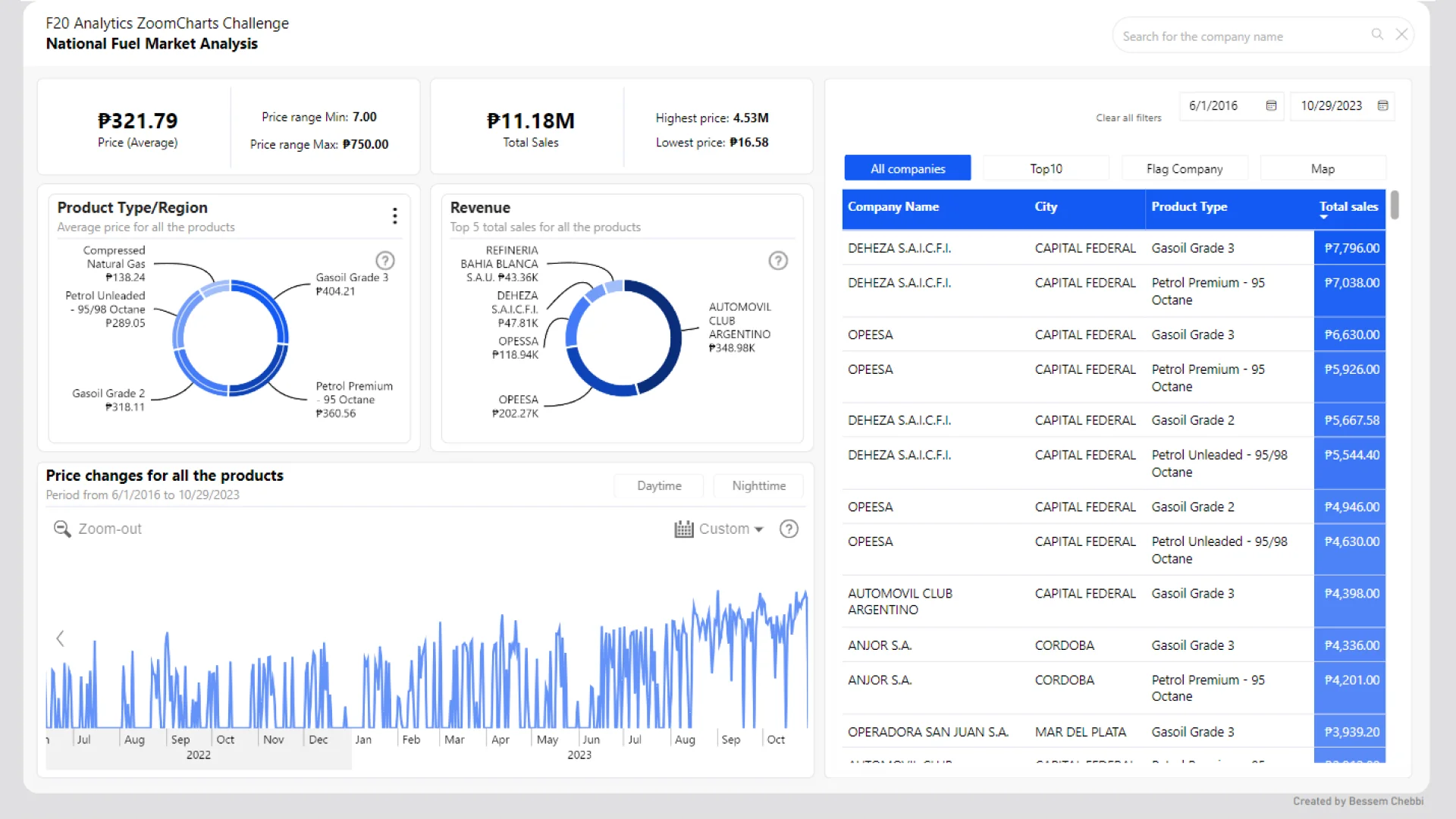
Task: Click Clear all filters link
Action: pos(1128,118)
